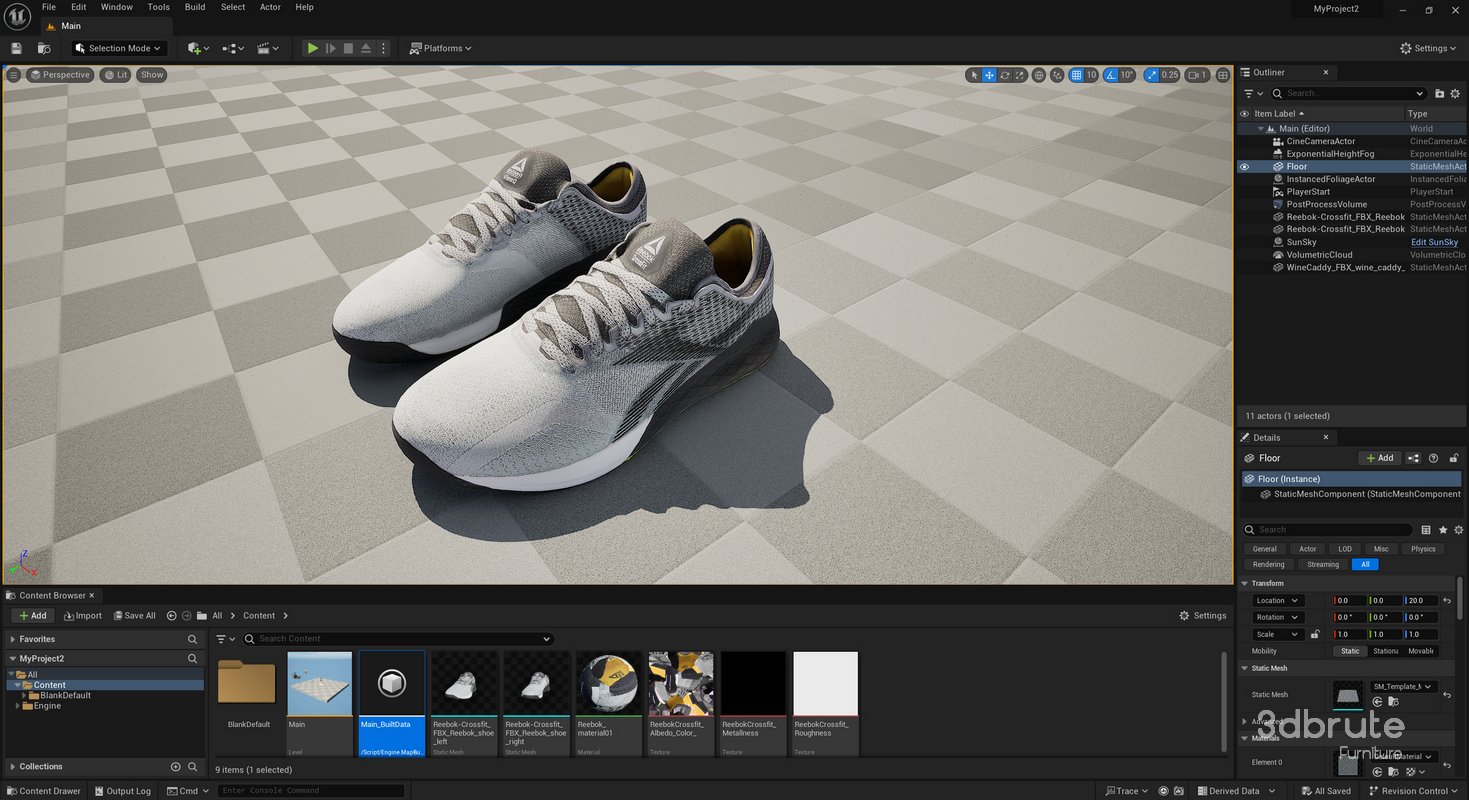Toggle rotation angle snapping
This screenshot has width=1469, height=800.
(1110, 75)
